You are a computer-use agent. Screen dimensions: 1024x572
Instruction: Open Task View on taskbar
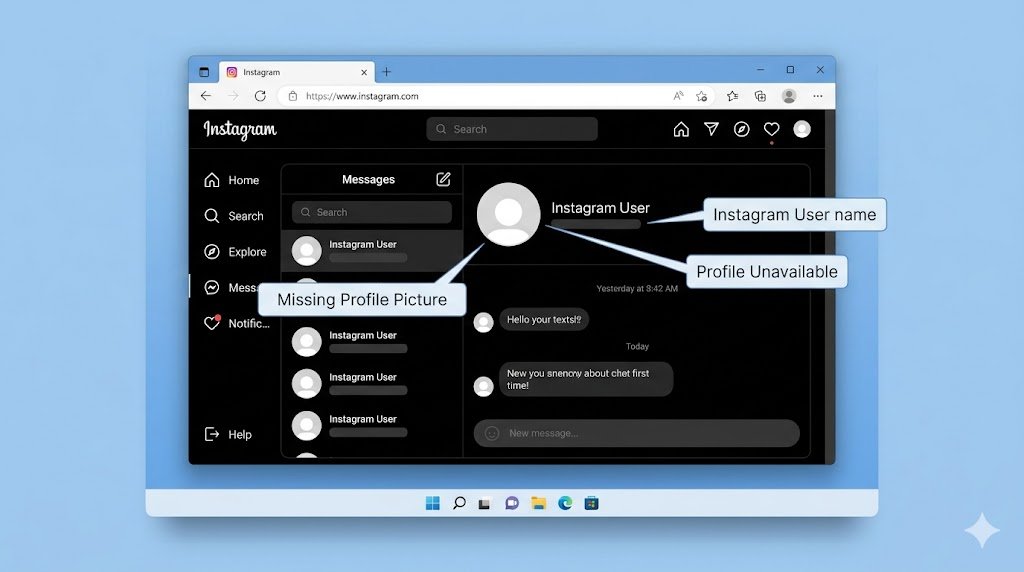click(484, 503)
